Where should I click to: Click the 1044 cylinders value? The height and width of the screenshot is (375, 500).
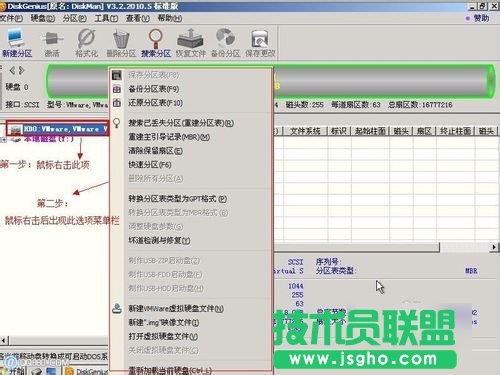[296, 286]
